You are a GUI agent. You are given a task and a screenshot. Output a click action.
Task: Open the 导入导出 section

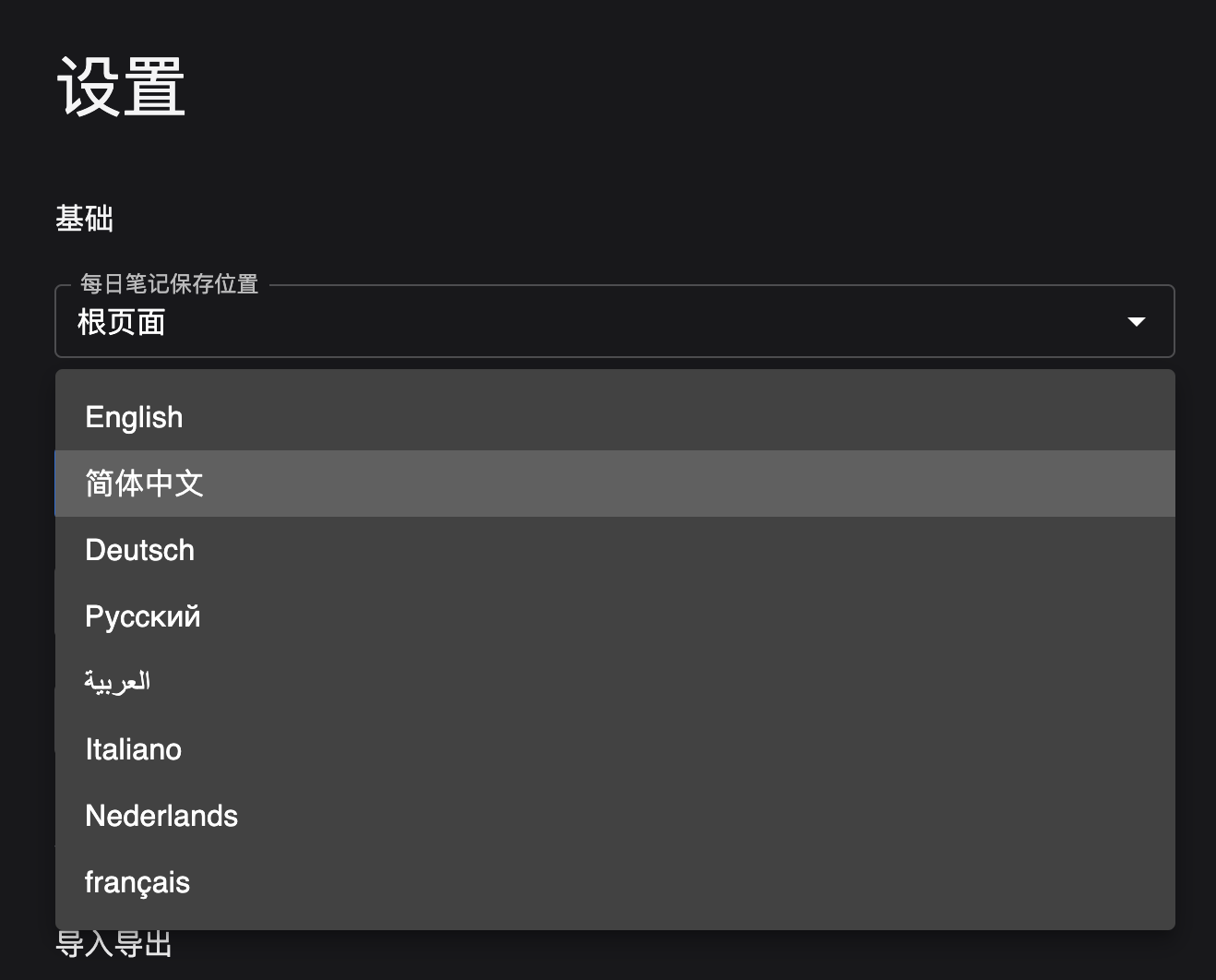[x=113, y=943]
